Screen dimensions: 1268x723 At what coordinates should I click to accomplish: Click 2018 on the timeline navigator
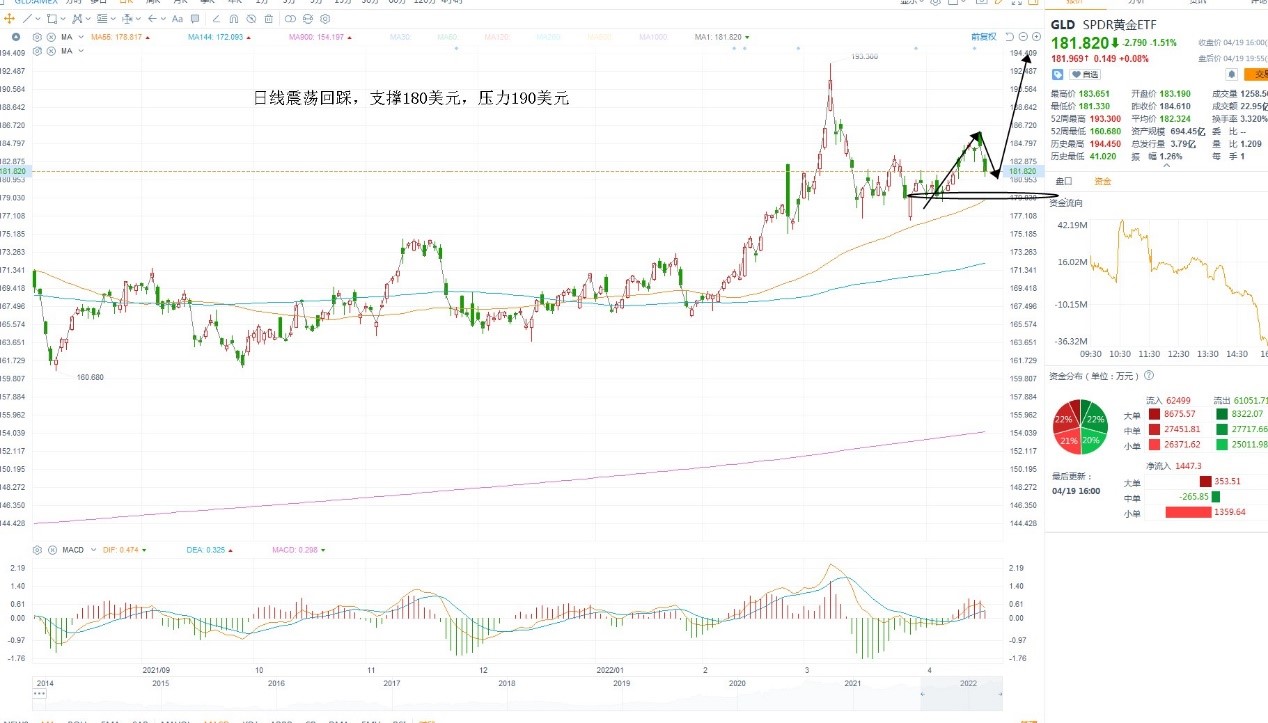pos(507,683)
